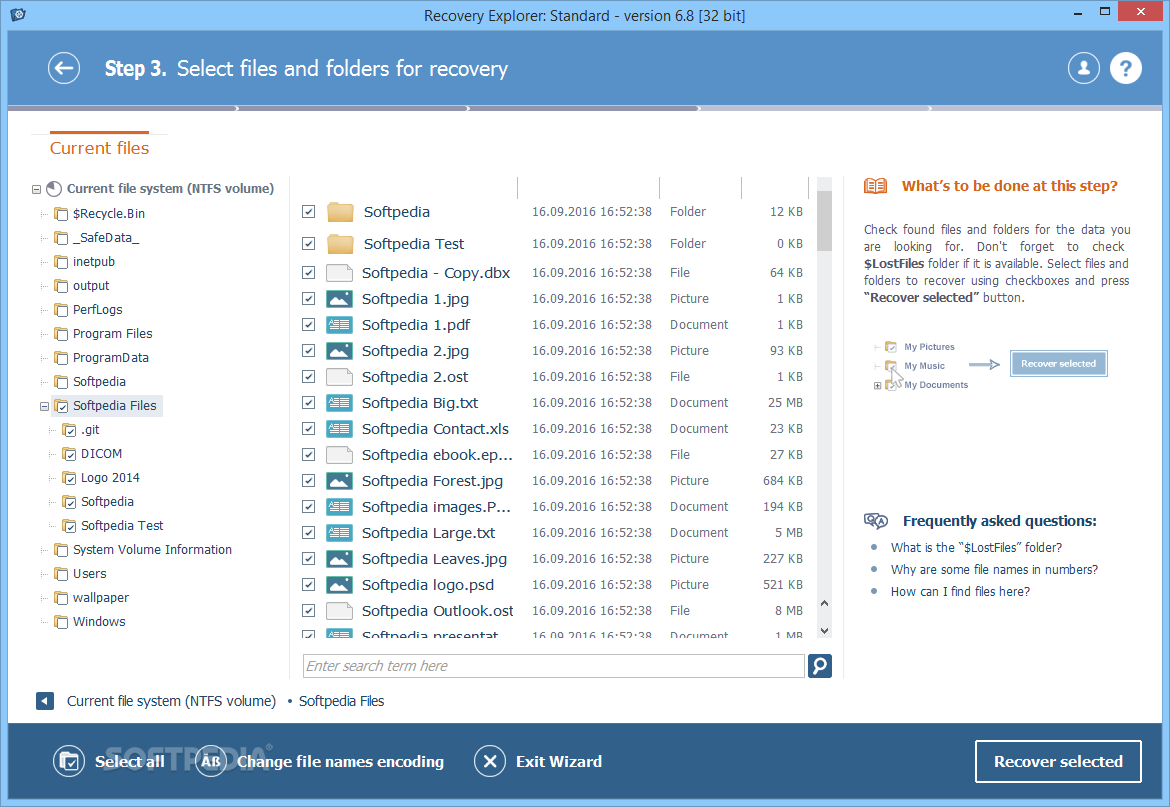Select the System Volume Information folder
This screenshot has height=807, width=1170.
point(152,550)
